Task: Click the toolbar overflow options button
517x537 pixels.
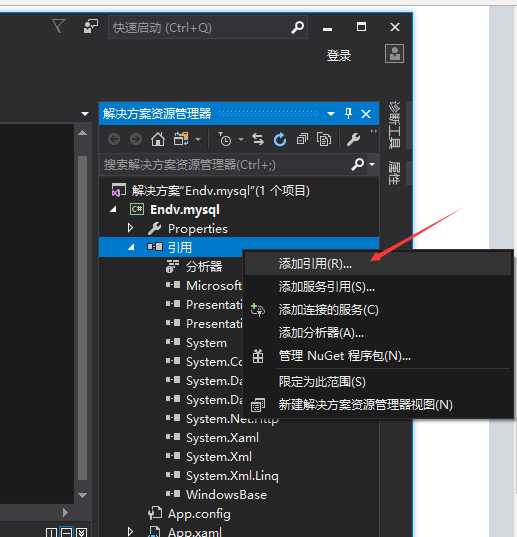Action: point(373,132)
